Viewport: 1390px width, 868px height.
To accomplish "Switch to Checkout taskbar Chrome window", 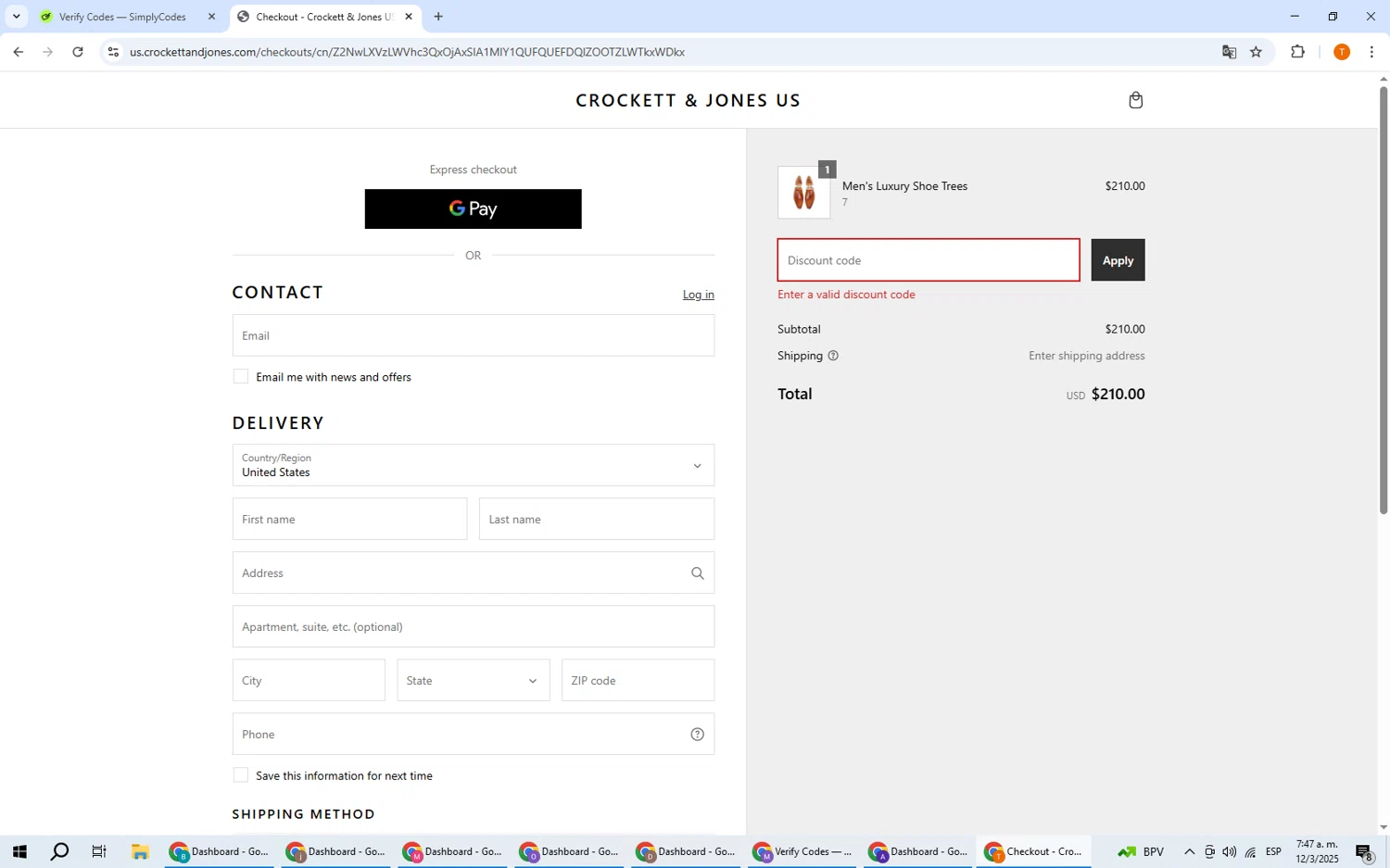I will (1034, 851).
